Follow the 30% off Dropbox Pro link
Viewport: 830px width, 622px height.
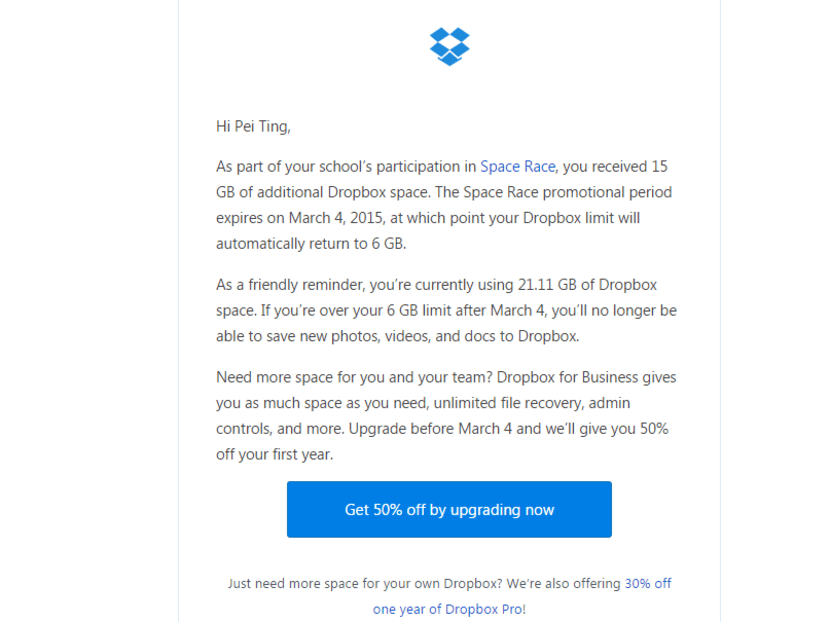point(647,583)
